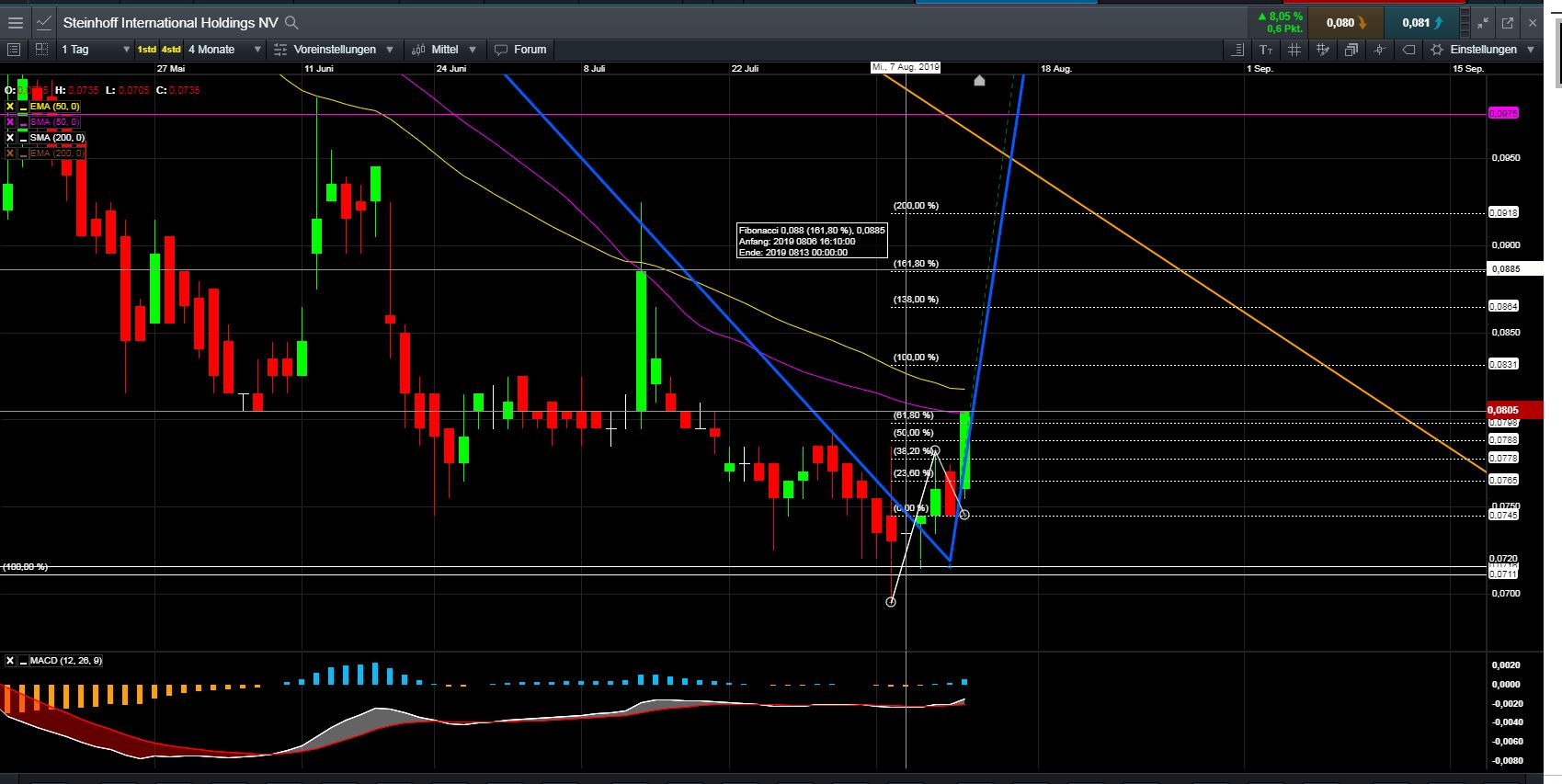Select the crosshair tool icon
Viewport: 1562px width, 784px height.
(1380, 50)
